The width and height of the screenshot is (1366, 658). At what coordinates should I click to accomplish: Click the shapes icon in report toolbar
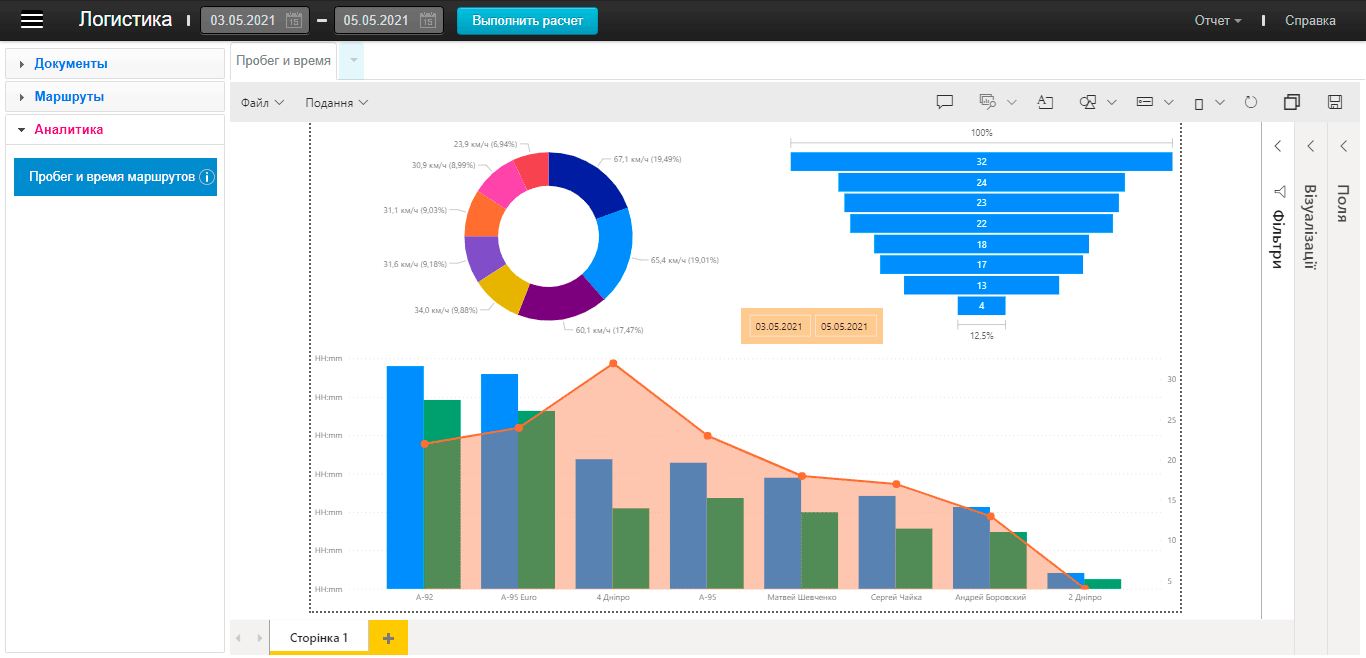1088,102
